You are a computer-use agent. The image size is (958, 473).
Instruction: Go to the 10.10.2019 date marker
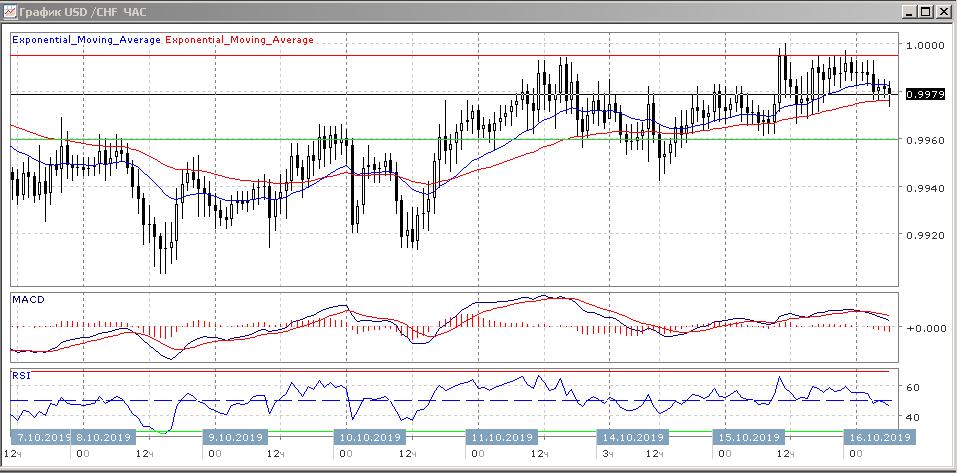click(x=370, y=438)
